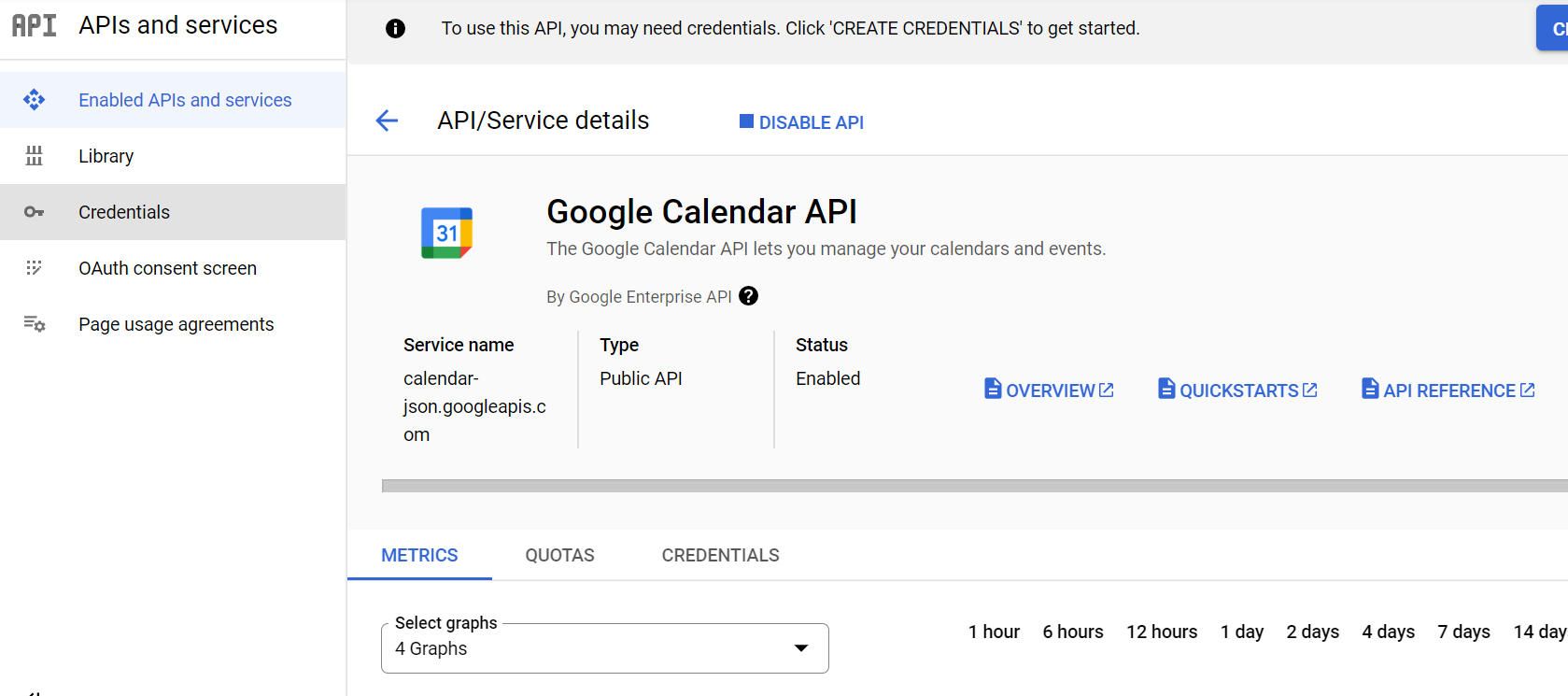Open the Select graphs dropdown
The width and height of the screenshot is (1568, 696).
605,648
